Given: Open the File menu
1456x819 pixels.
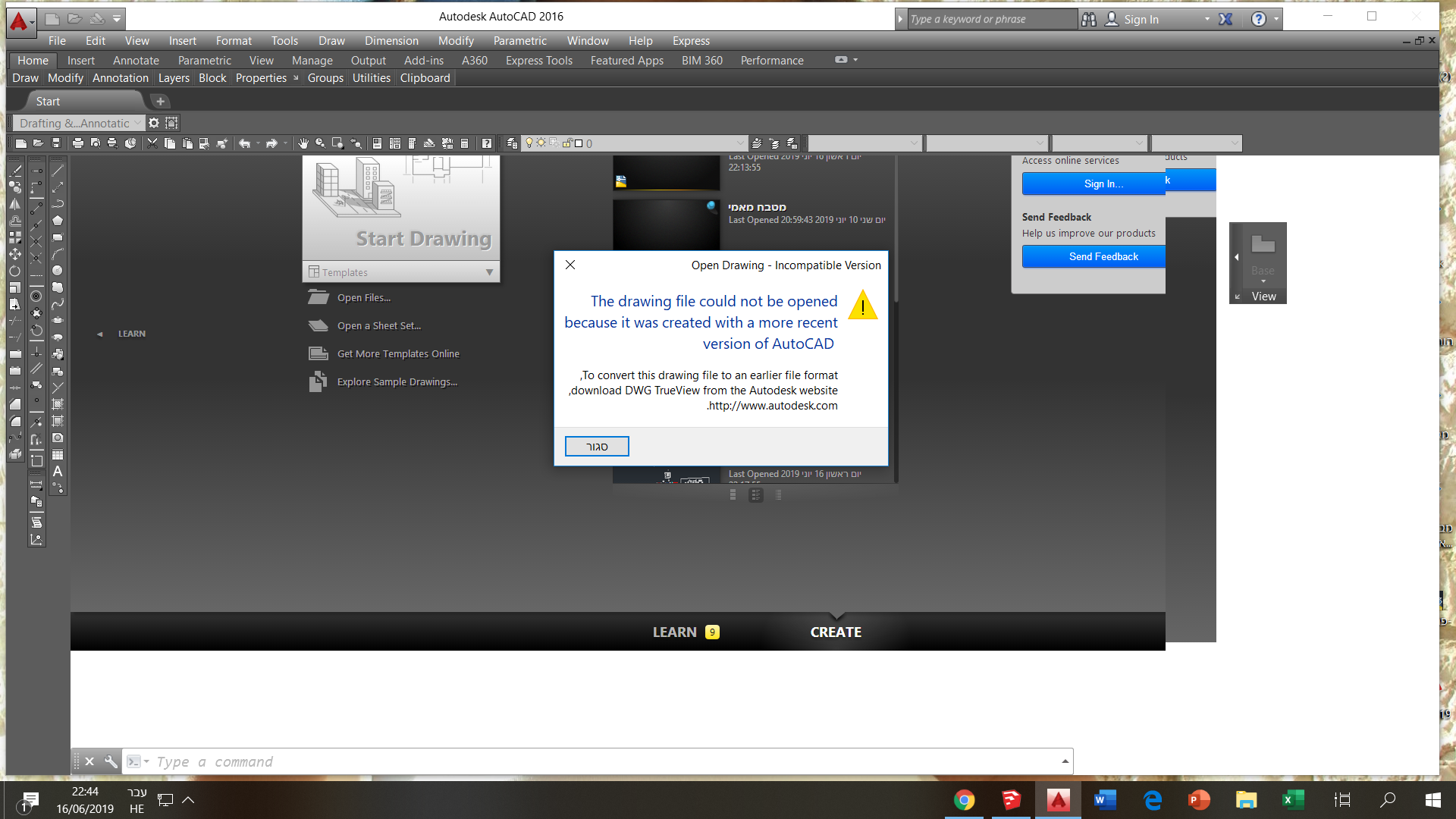Looking at the screenshot, I should pos(57,41).
